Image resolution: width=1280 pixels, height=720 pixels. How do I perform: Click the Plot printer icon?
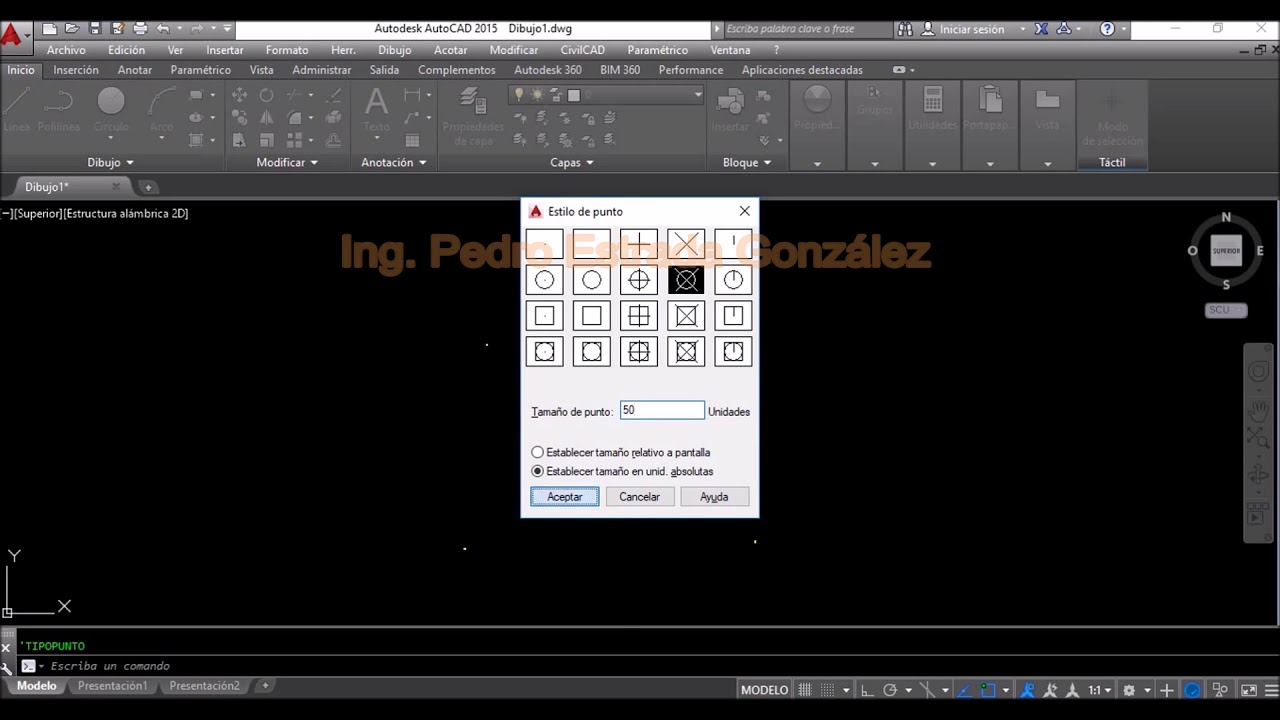[x=140, y=29]
